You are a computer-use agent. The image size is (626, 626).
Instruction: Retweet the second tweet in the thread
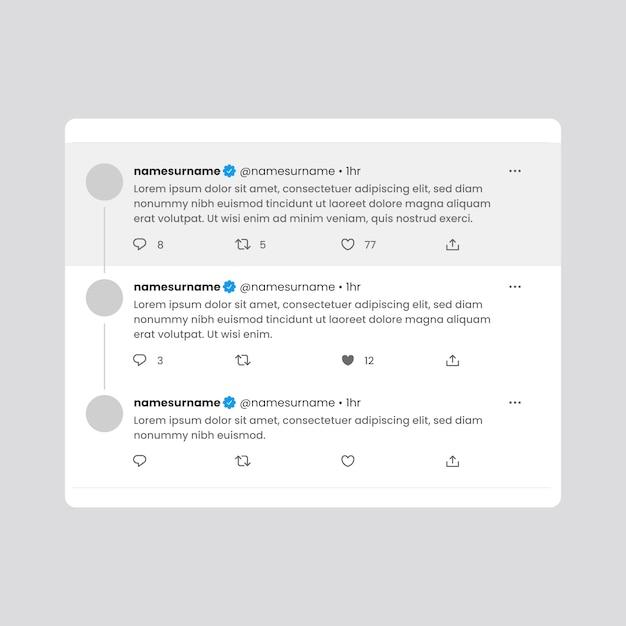(243, 360)
